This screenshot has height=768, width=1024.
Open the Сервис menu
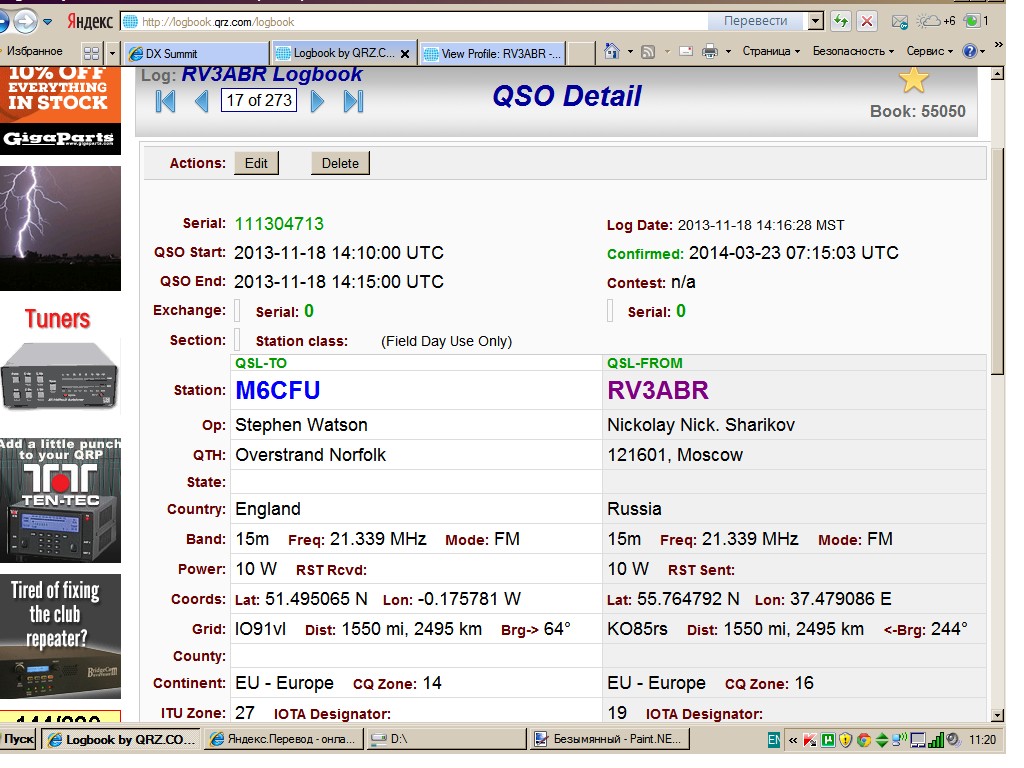tap(929, 51)
